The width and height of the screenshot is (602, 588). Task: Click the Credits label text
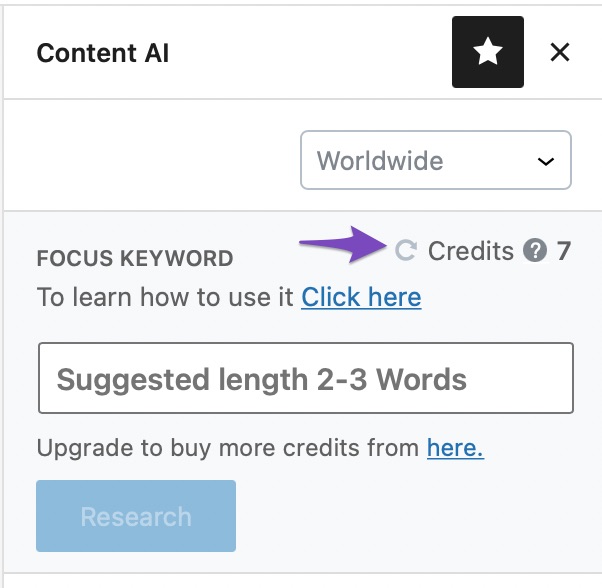(x=471, y=251)
